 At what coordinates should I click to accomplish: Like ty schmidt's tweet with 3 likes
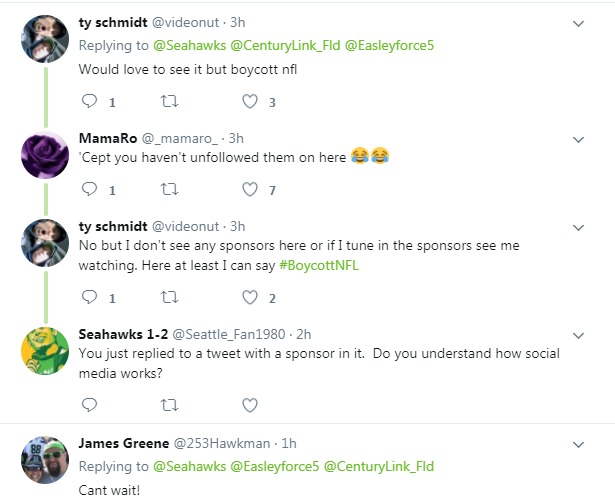coord(250,101)
